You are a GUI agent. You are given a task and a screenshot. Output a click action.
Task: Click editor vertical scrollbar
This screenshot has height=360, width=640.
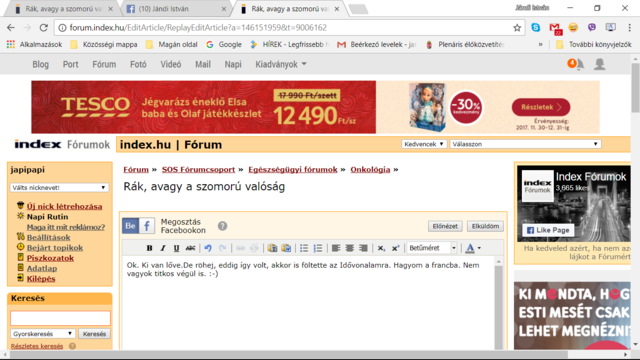click(x=498, y=303)
